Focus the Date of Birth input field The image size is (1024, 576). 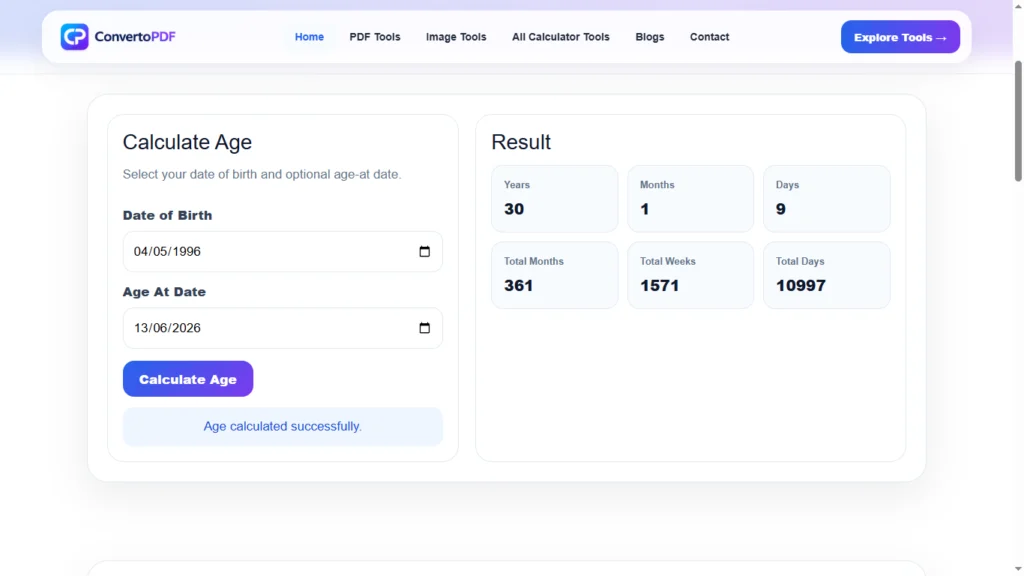point(283,251)
